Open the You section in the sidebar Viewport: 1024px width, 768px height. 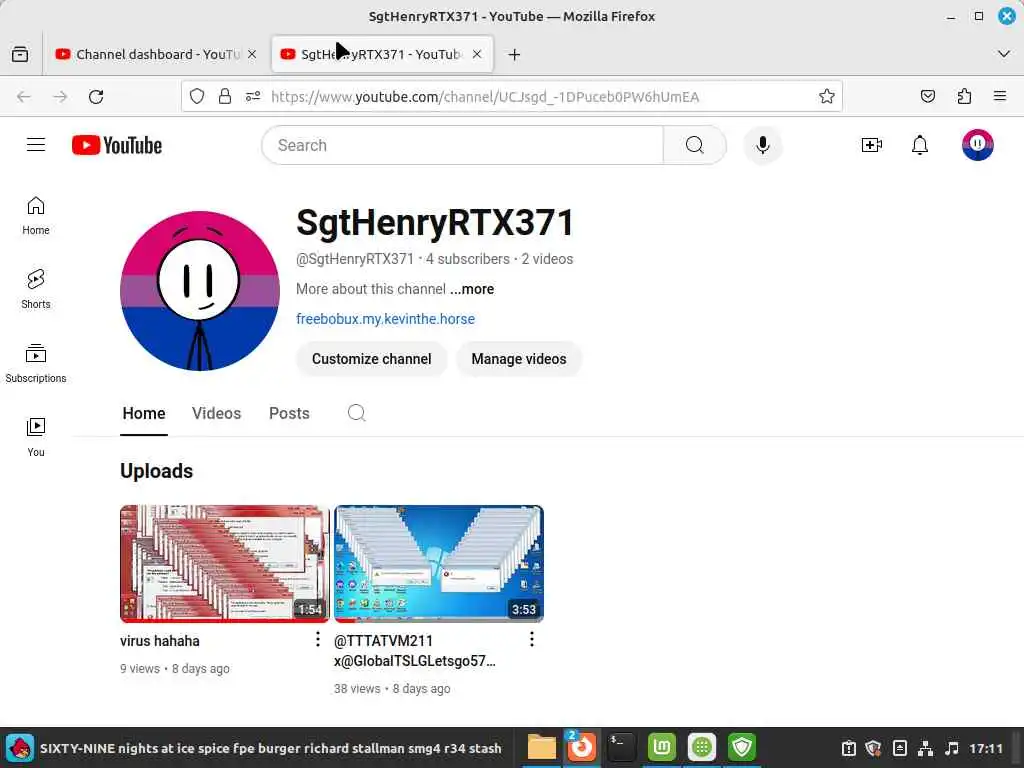[x=36, y=437]
